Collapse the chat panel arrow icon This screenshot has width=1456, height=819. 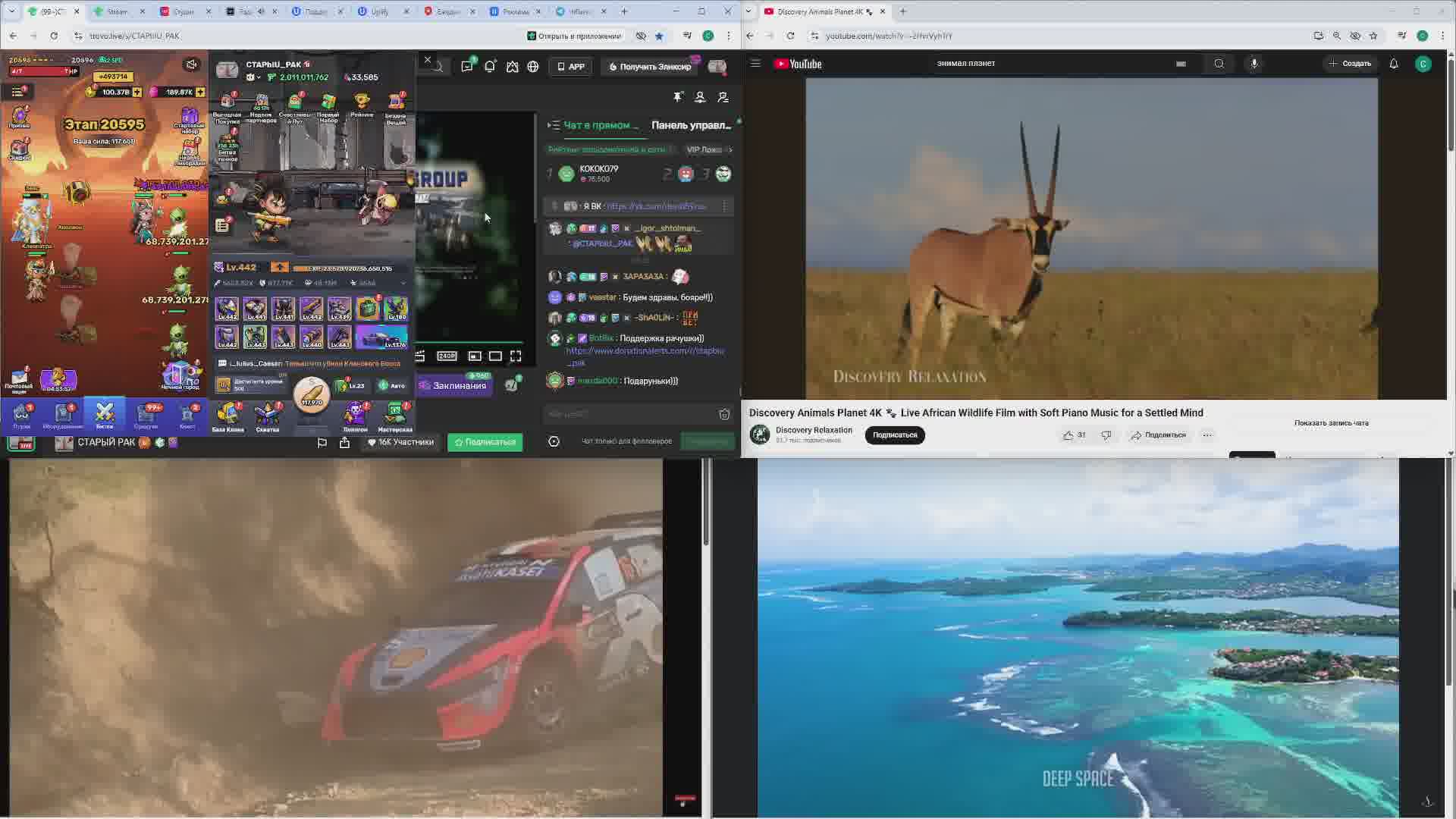pyautogui.click(x=553, y=125)
